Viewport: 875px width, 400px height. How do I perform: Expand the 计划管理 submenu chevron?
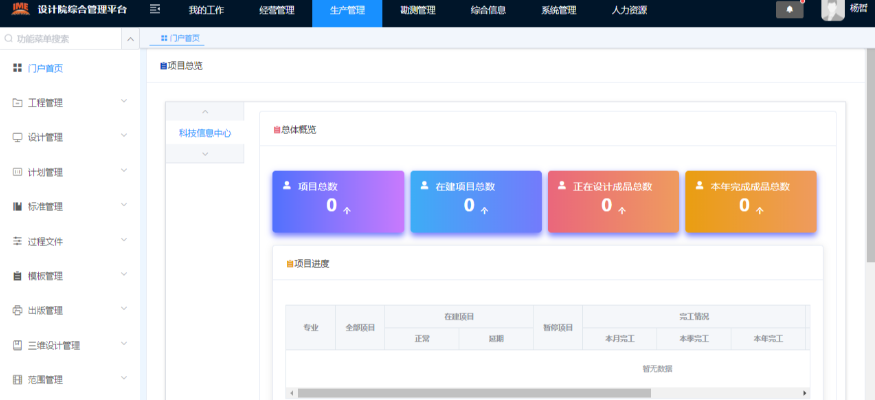[124, 172]
